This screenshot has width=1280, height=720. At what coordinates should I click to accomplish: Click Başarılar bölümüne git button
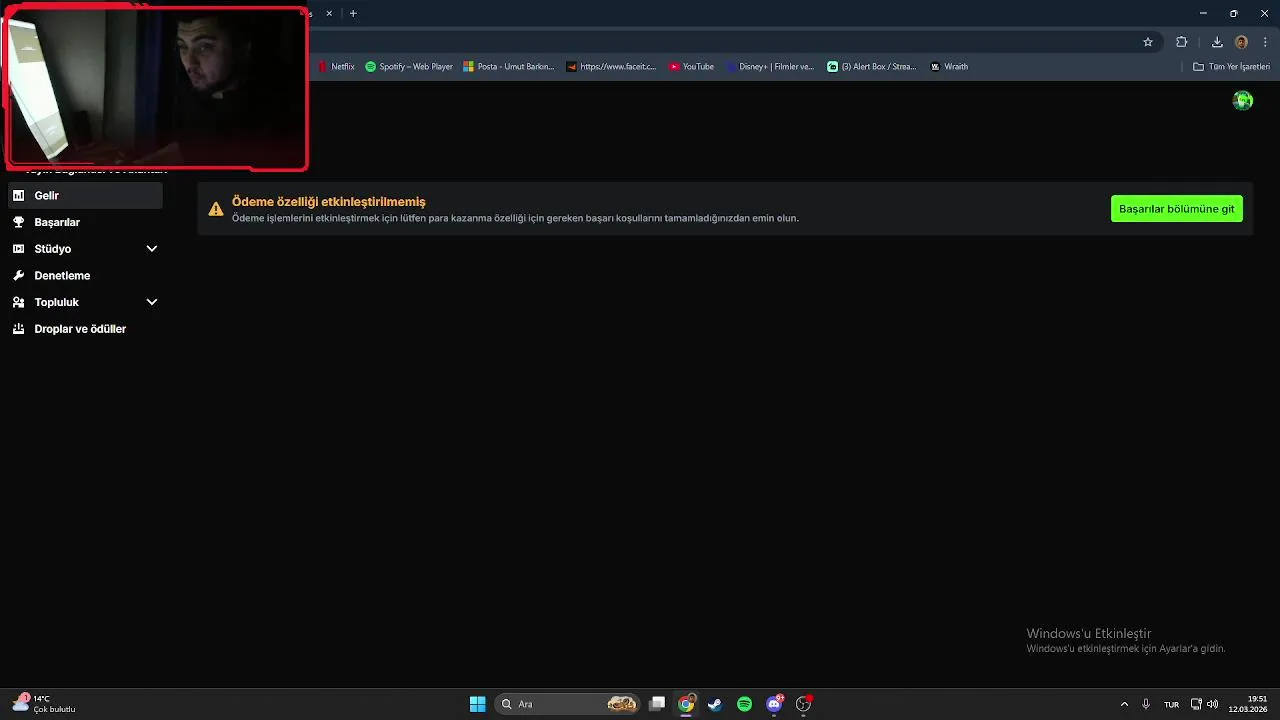pos(1176,209)
